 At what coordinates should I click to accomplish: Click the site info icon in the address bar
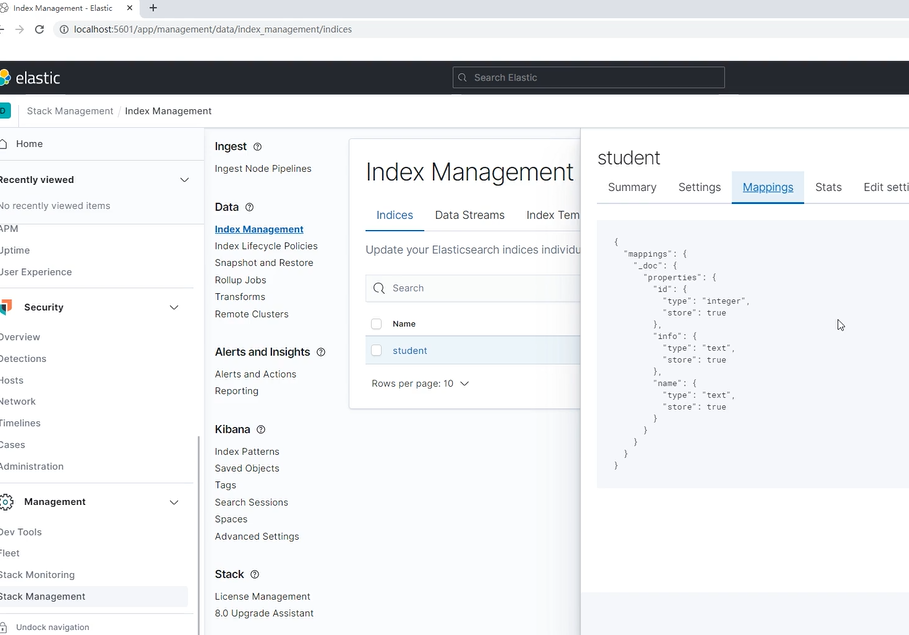(x=64, y=30)
